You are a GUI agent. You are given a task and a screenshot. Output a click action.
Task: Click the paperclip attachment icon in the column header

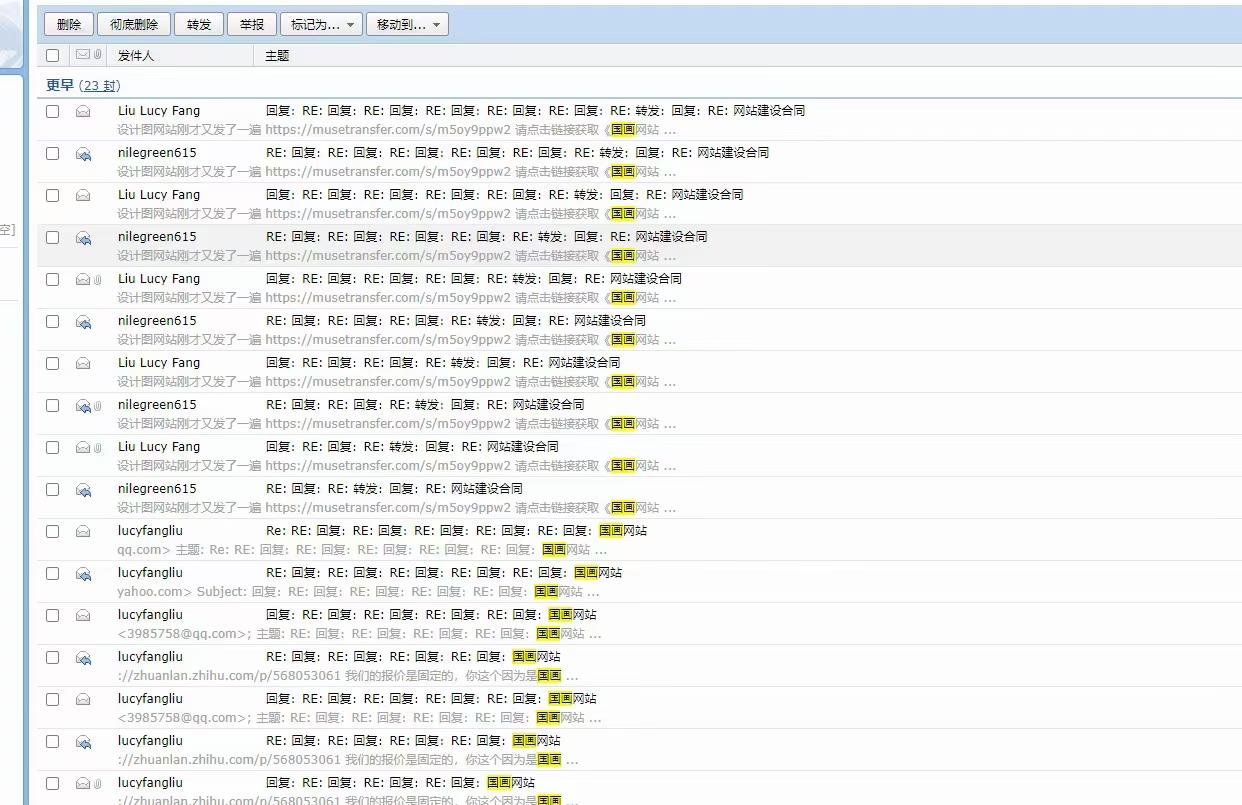(x=97, y=55)
